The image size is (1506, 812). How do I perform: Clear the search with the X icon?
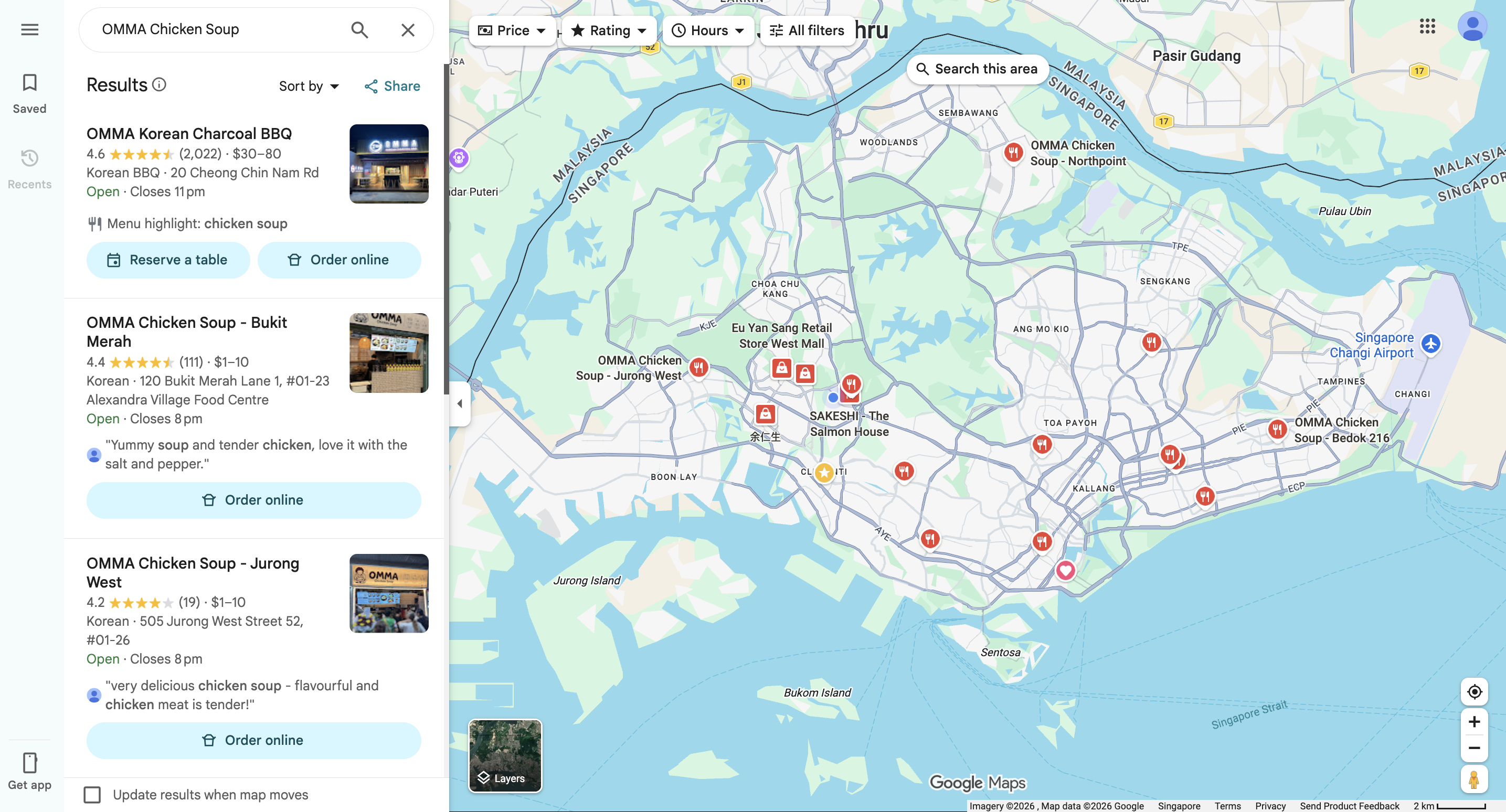(408, 29)
